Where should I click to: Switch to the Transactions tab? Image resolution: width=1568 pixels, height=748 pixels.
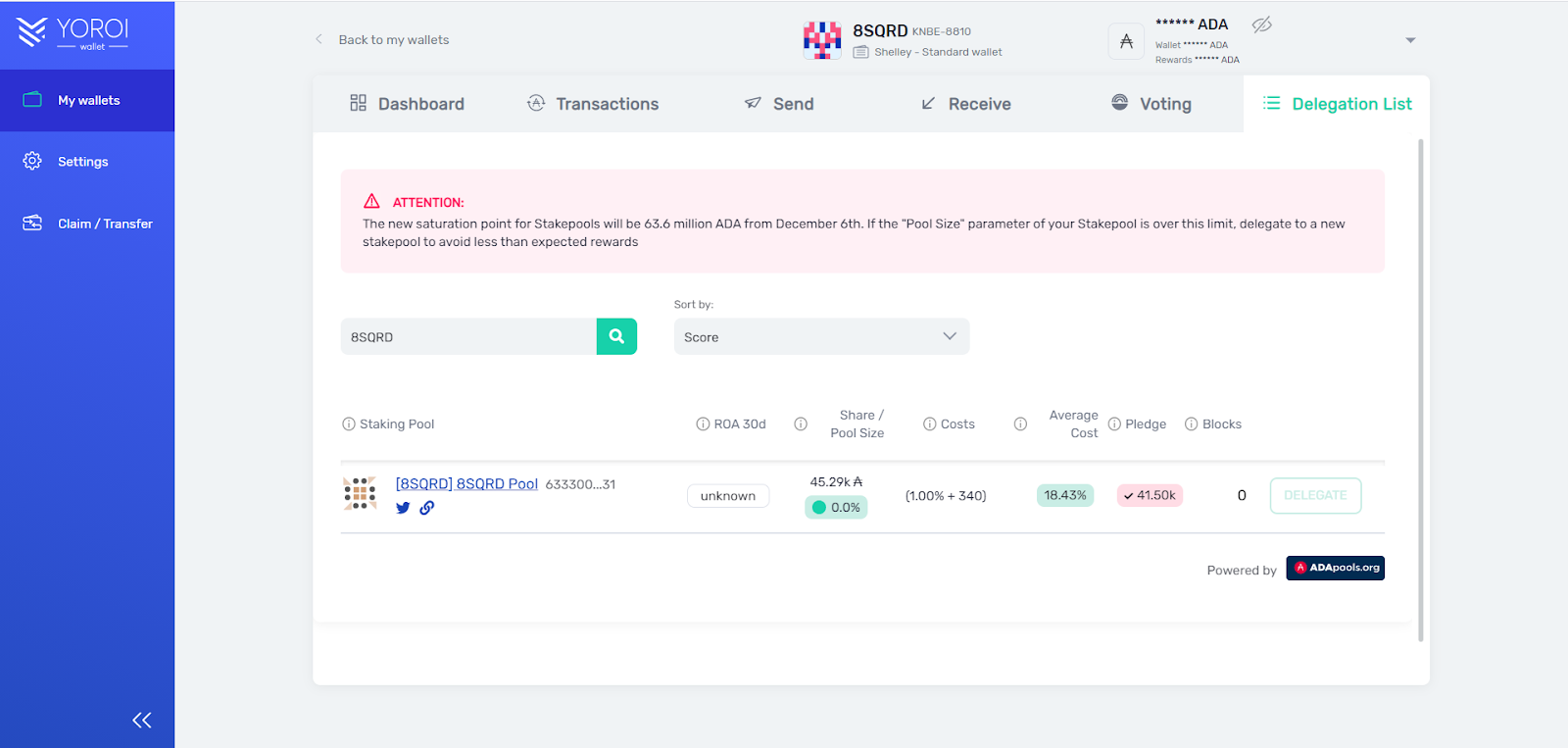pyautogui.click(x=593, y=104)
